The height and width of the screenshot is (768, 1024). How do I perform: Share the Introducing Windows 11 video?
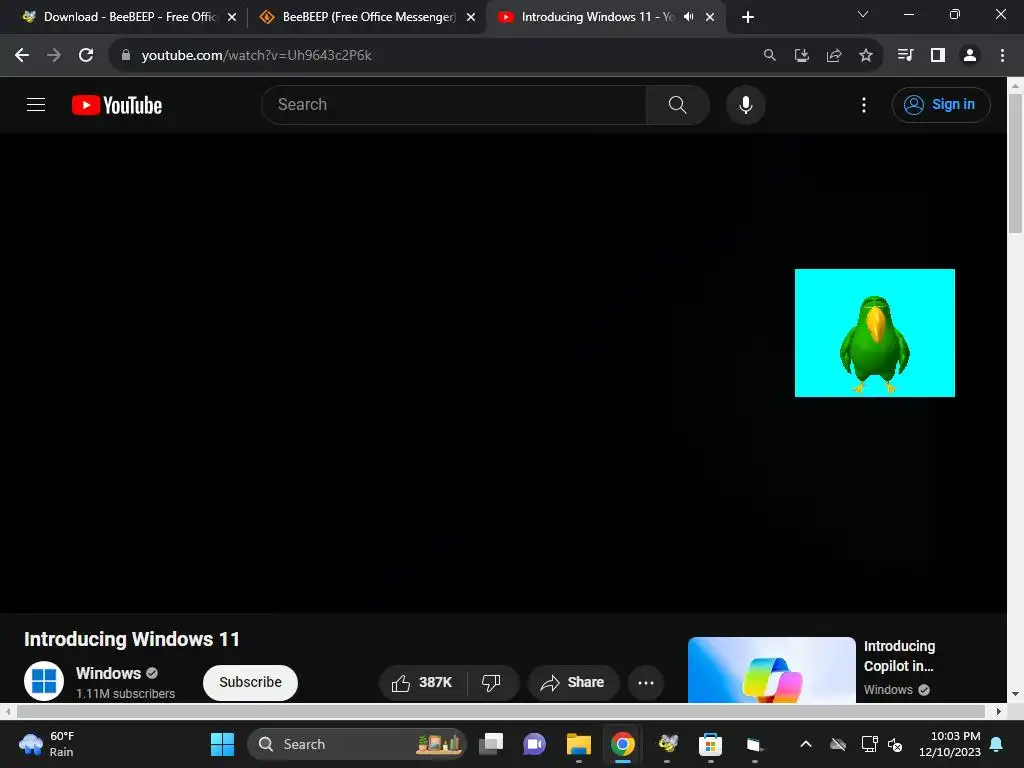click(573, 682)
